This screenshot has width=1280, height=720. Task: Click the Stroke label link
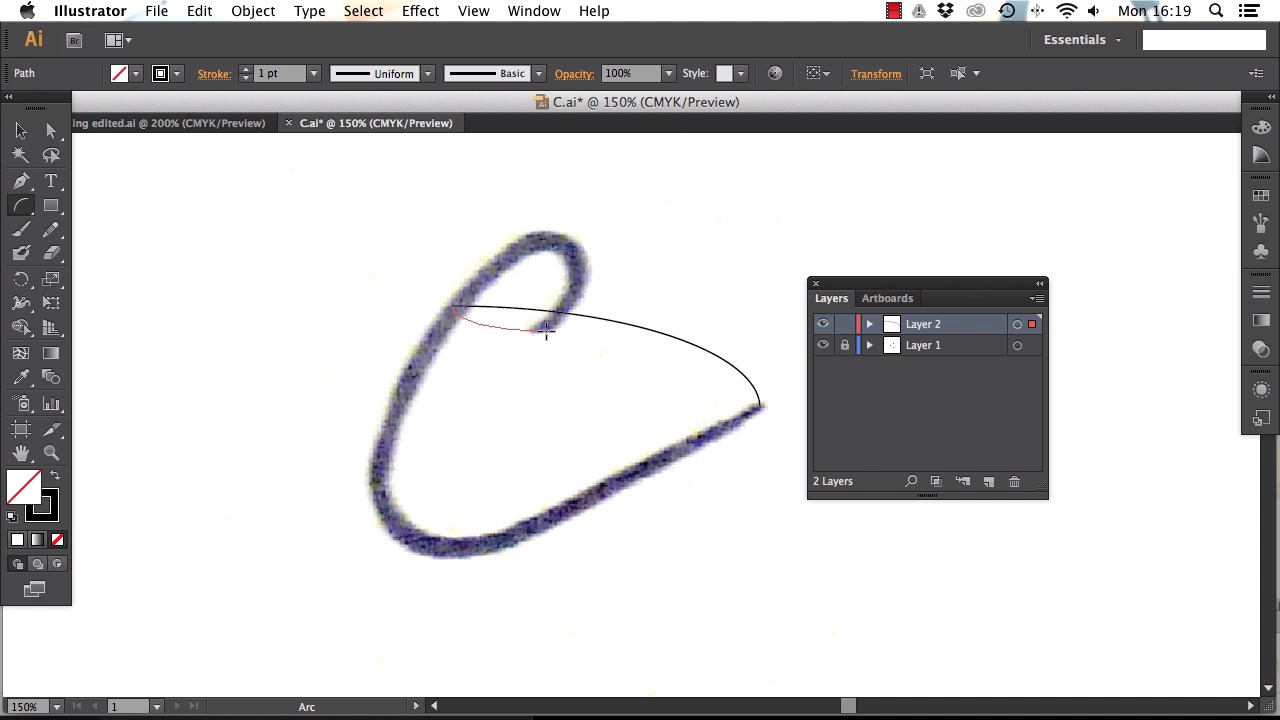pyautogui.click(x=214, y=74)
